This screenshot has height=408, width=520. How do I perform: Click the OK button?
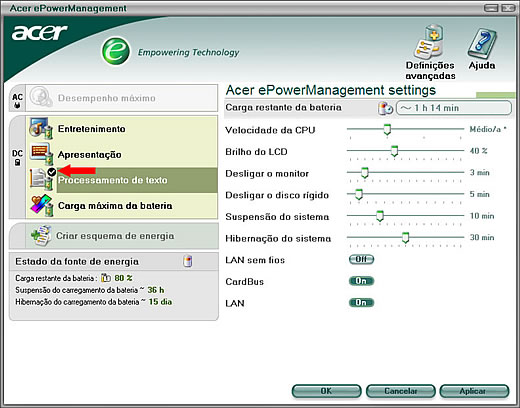coord(326,391)
